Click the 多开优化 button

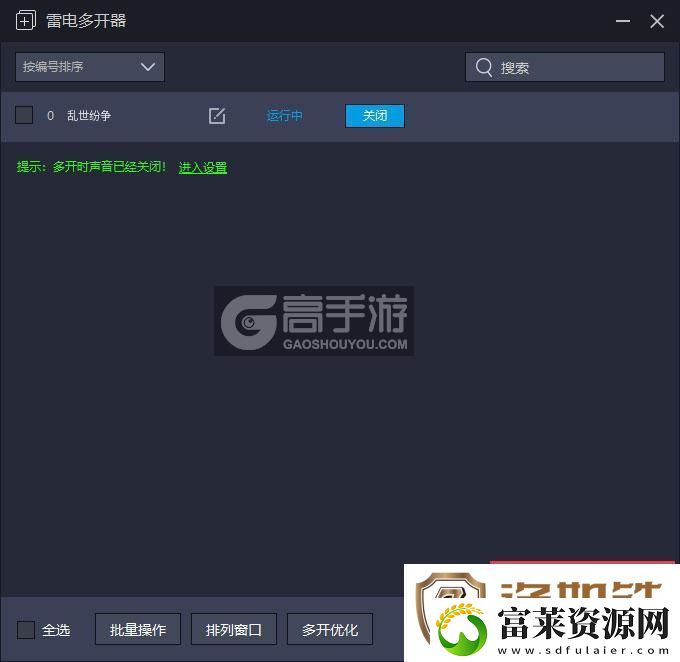point(330,629)
